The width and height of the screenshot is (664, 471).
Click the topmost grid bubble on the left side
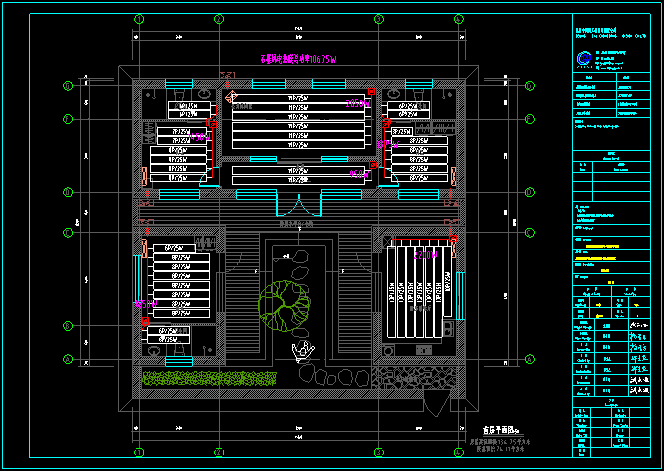tap(68, 86)
